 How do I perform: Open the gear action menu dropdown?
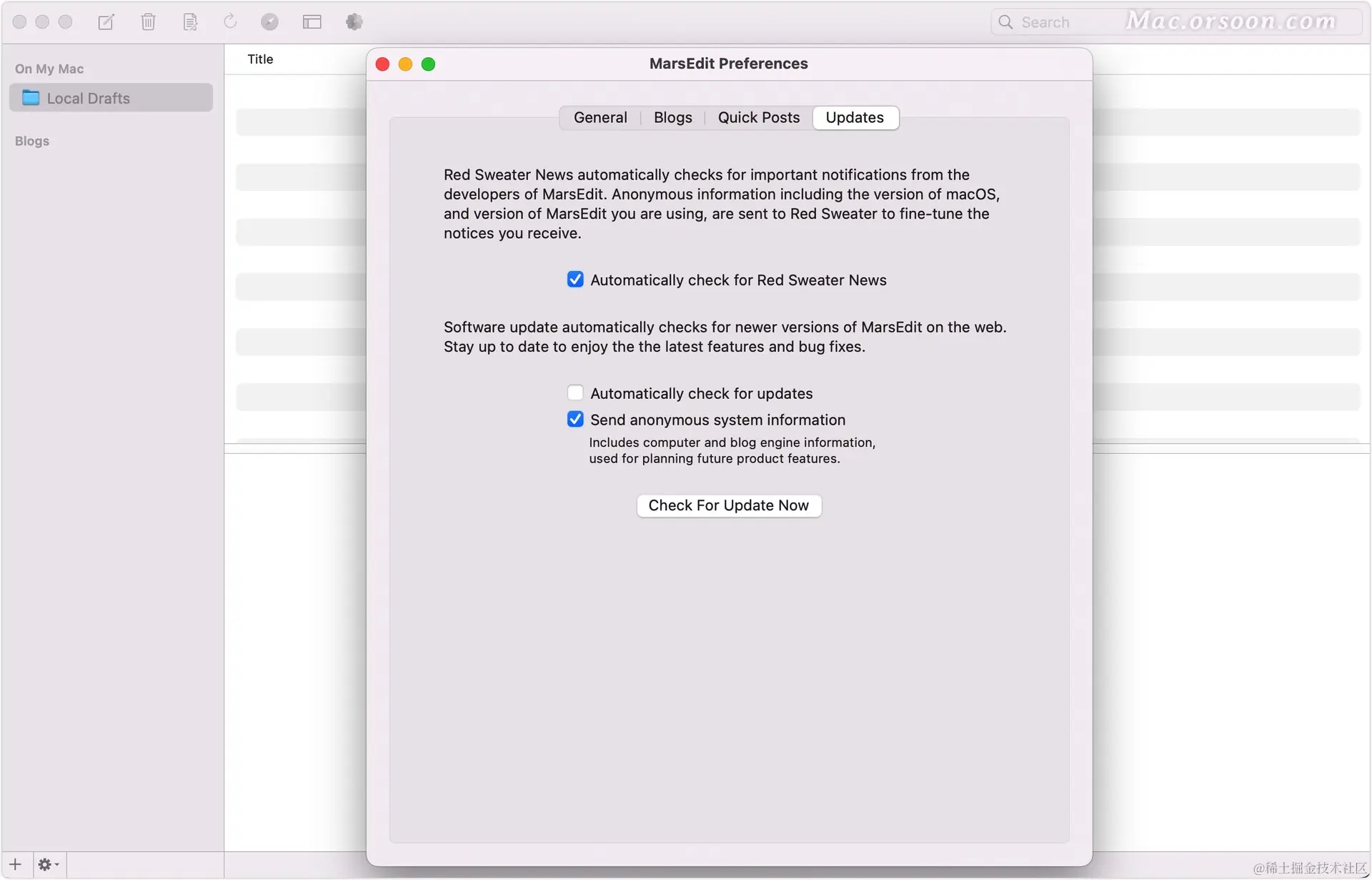[48, 864]
